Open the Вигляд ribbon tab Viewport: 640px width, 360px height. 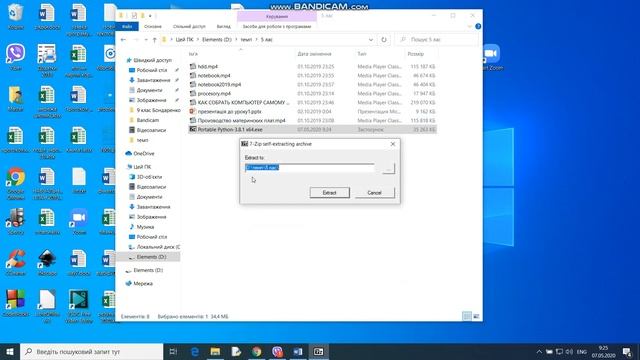coord(223,27)
